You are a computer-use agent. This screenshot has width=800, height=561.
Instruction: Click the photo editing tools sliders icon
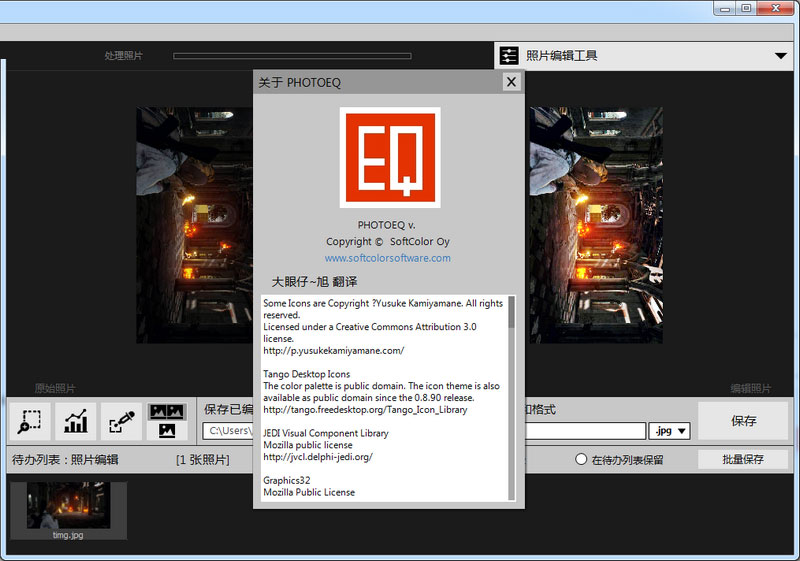pos(509,56)
